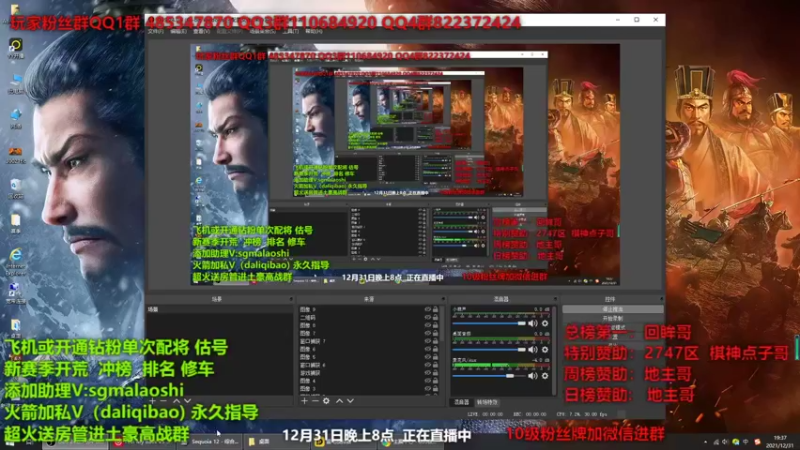Lock the 游戏捕获 source
The height and width of the screenshot is (450, 800).
point(435,373)
